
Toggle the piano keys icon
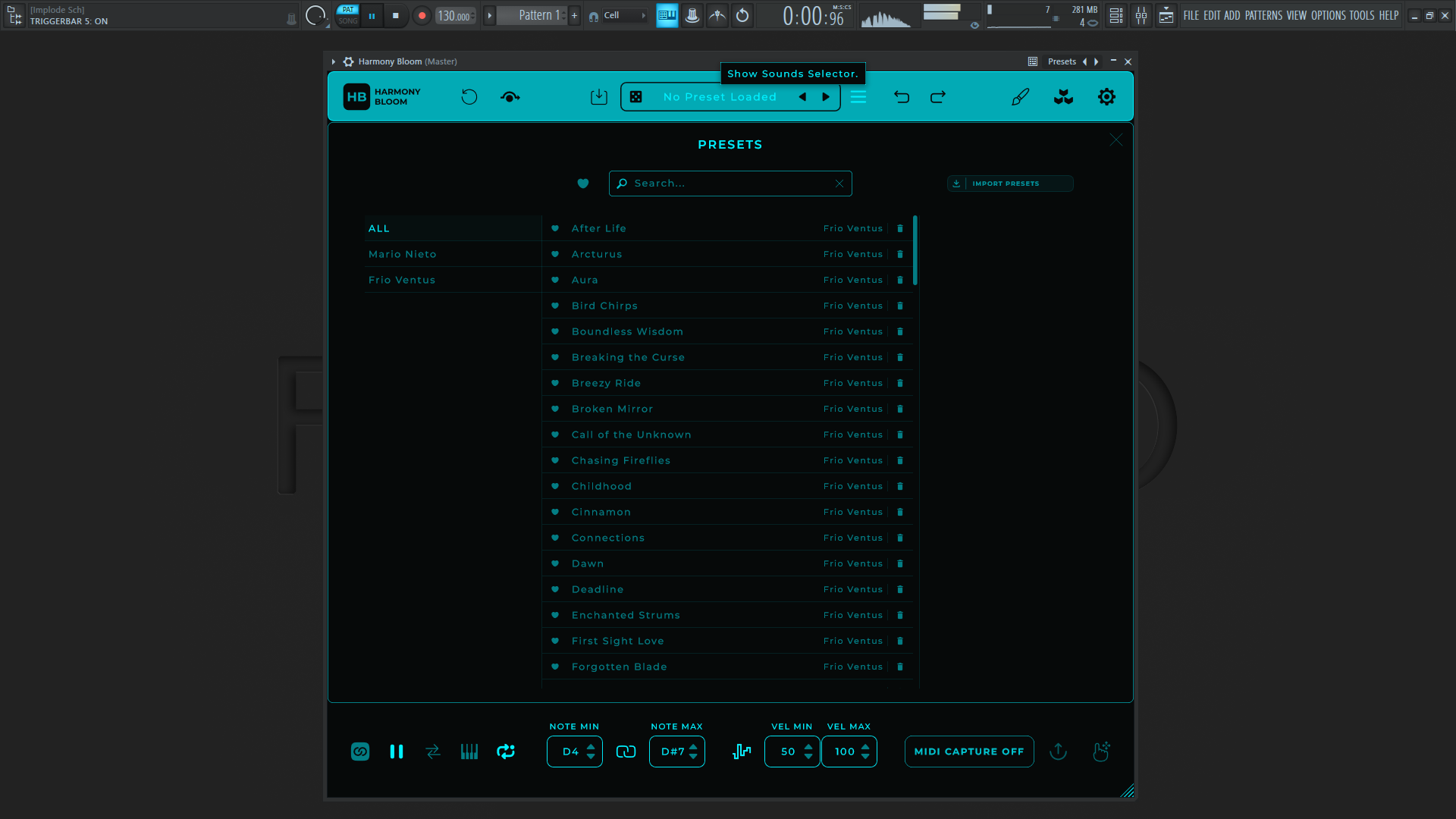click(469, 752)
